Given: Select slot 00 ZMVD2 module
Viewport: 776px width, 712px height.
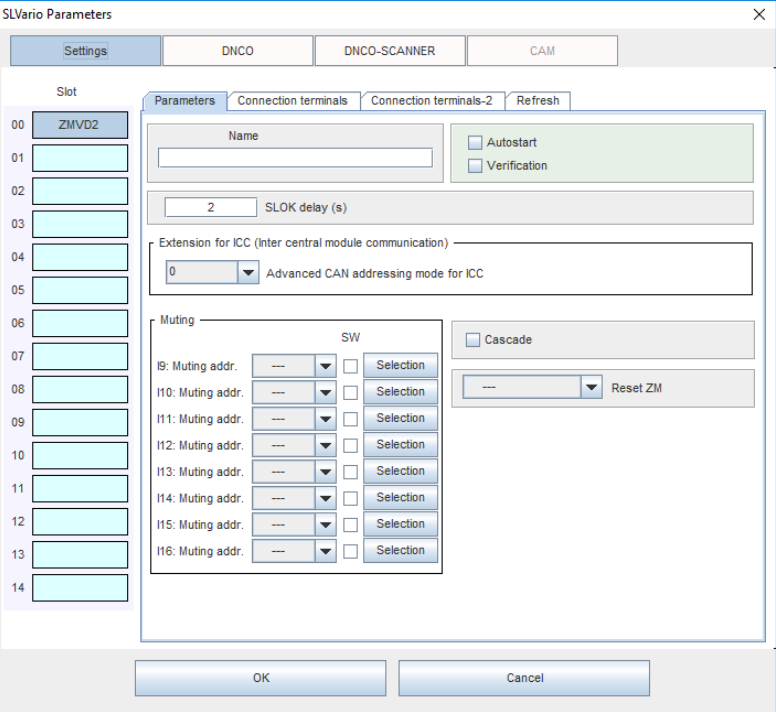Looking at the screenshot, I should (x=80, y=125).
